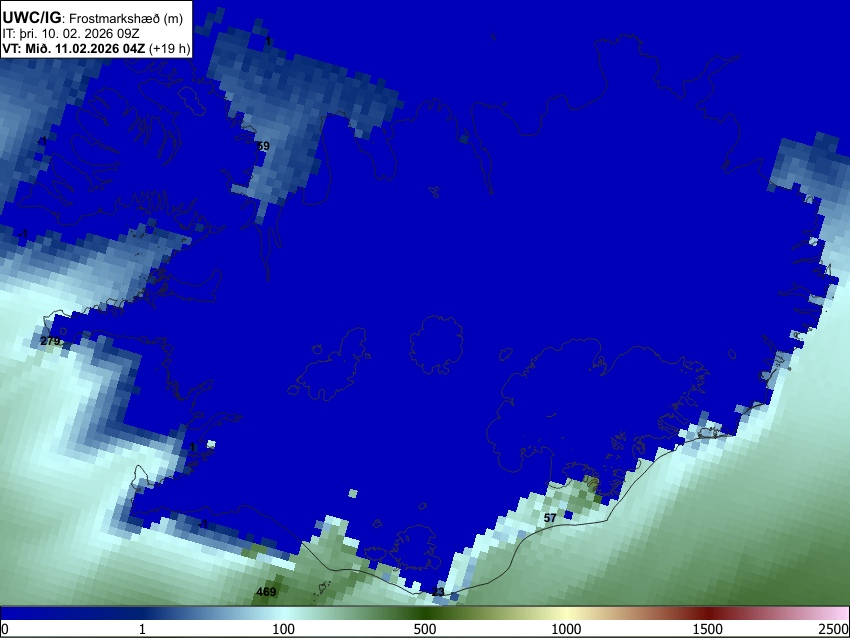The width and height of the screenshot is (850, 638).
Task: Click the (+19 h) forecast offset text
Action: (x=169, y=48)
